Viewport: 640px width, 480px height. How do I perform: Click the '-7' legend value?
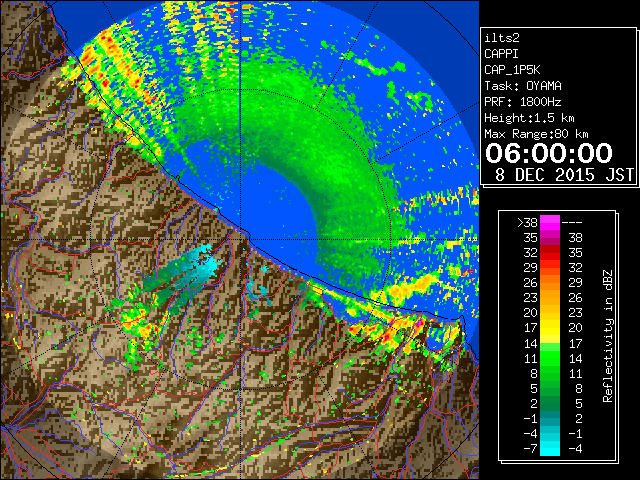[530, 449]
